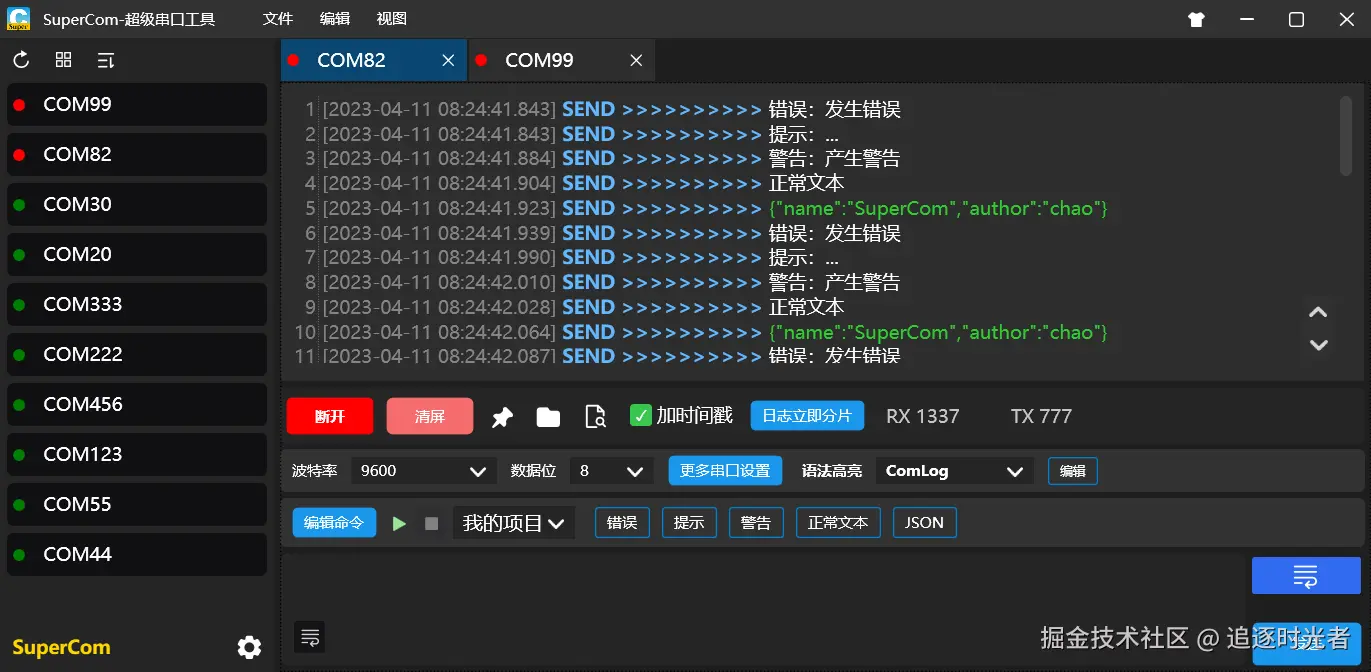The image size is (1371, 672).
Task: Send the 警告 command button
Action: pyautogui.click(x=756, y=522)
